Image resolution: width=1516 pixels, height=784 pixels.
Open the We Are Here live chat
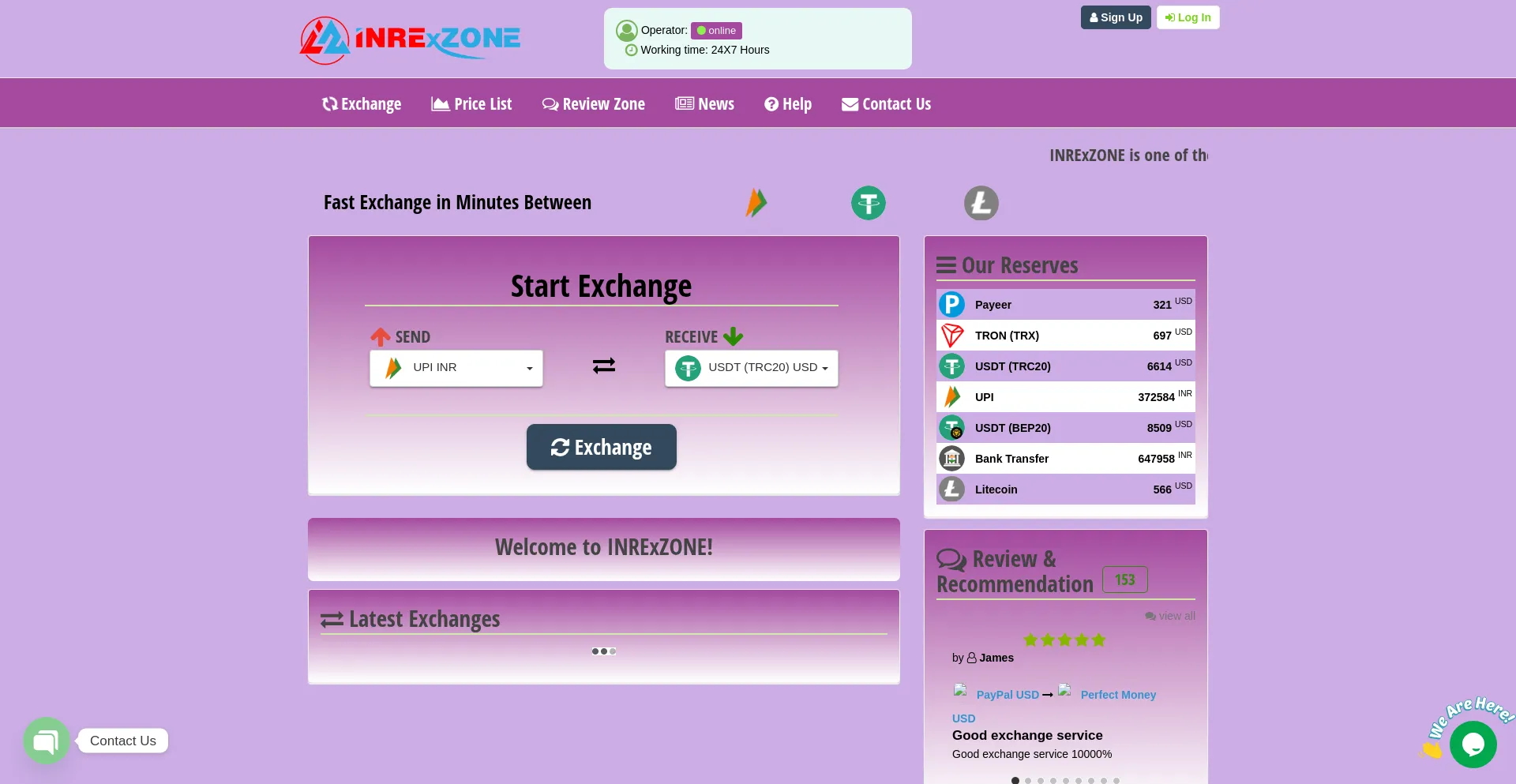click(1473, 744)
